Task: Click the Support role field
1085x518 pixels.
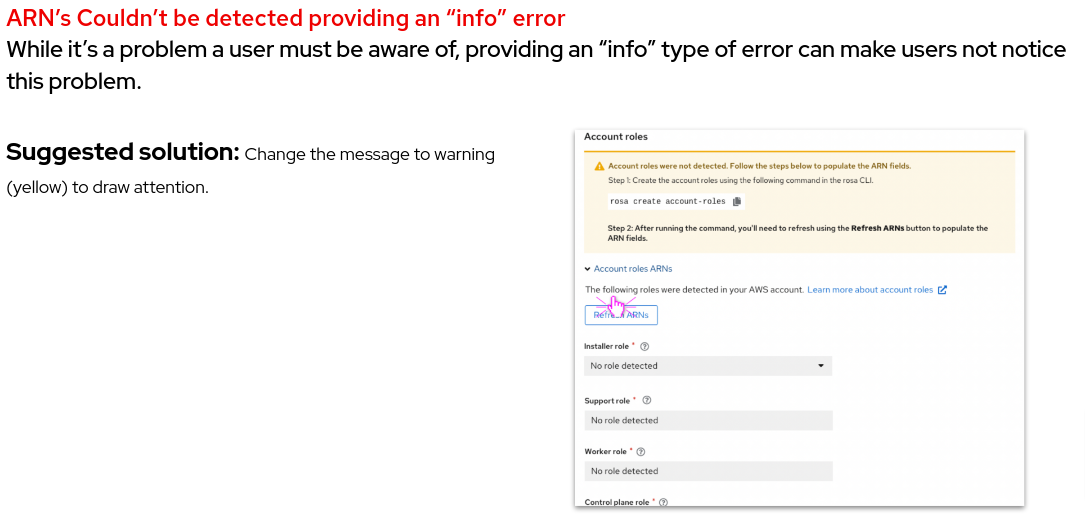Action: point(707,420)
